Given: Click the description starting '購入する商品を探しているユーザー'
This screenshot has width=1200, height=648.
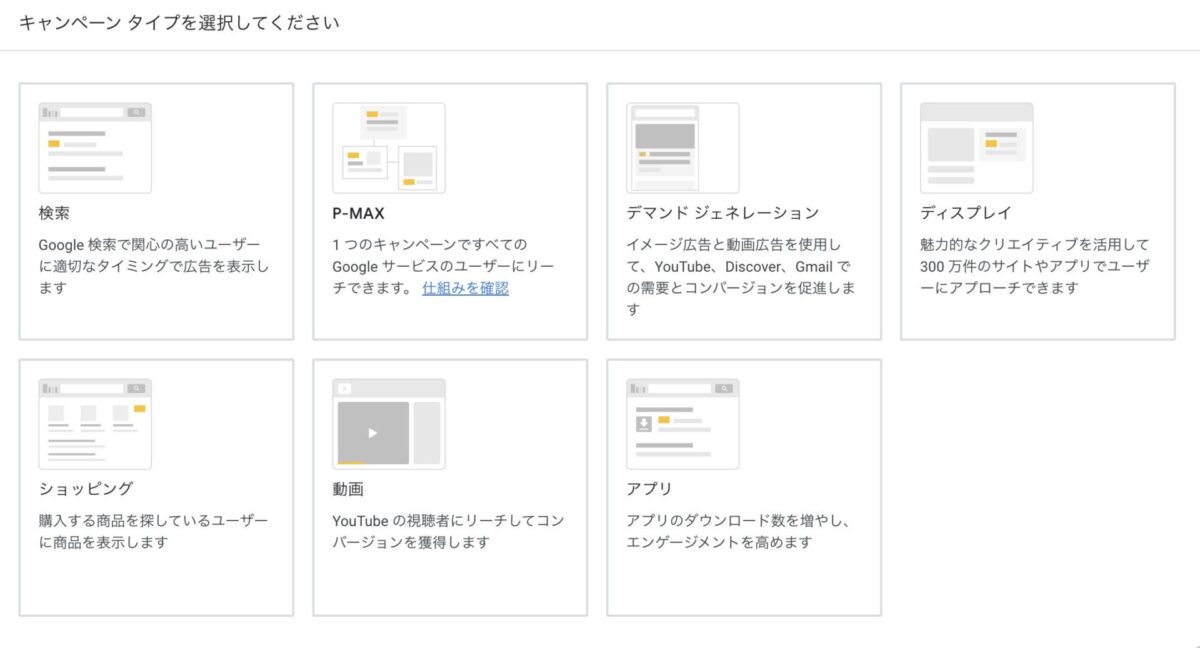Looking at the screenshot, I should click(154, 531).
